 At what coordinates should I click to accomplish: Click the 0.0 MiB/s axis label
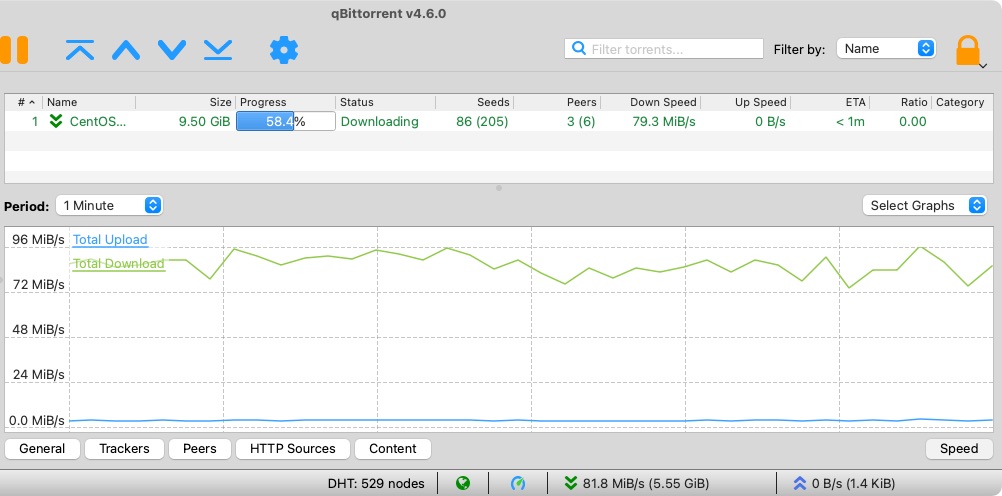coord(37,421)
